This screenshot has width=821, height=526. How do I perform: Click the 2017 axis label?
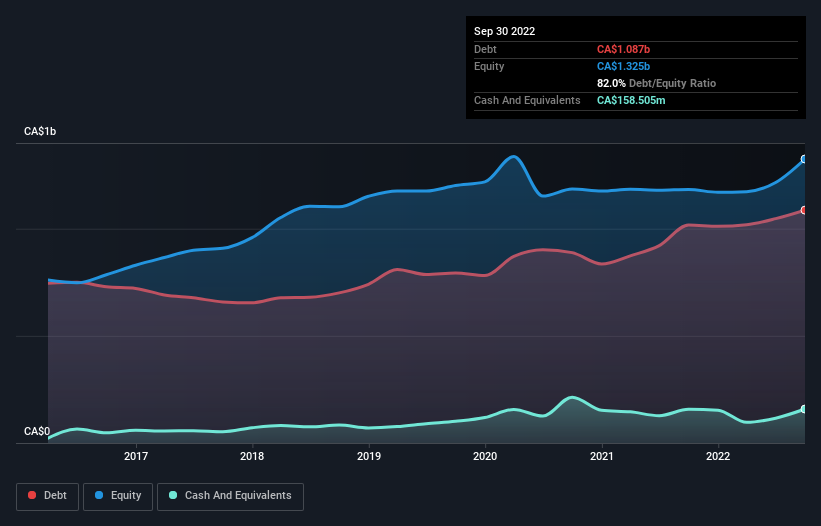point(136,456)
